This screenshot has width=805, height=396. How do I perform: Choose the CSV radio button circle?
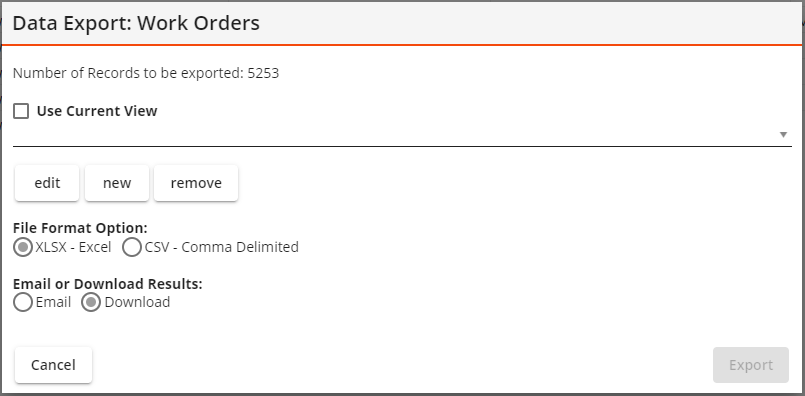click(132, 248)
